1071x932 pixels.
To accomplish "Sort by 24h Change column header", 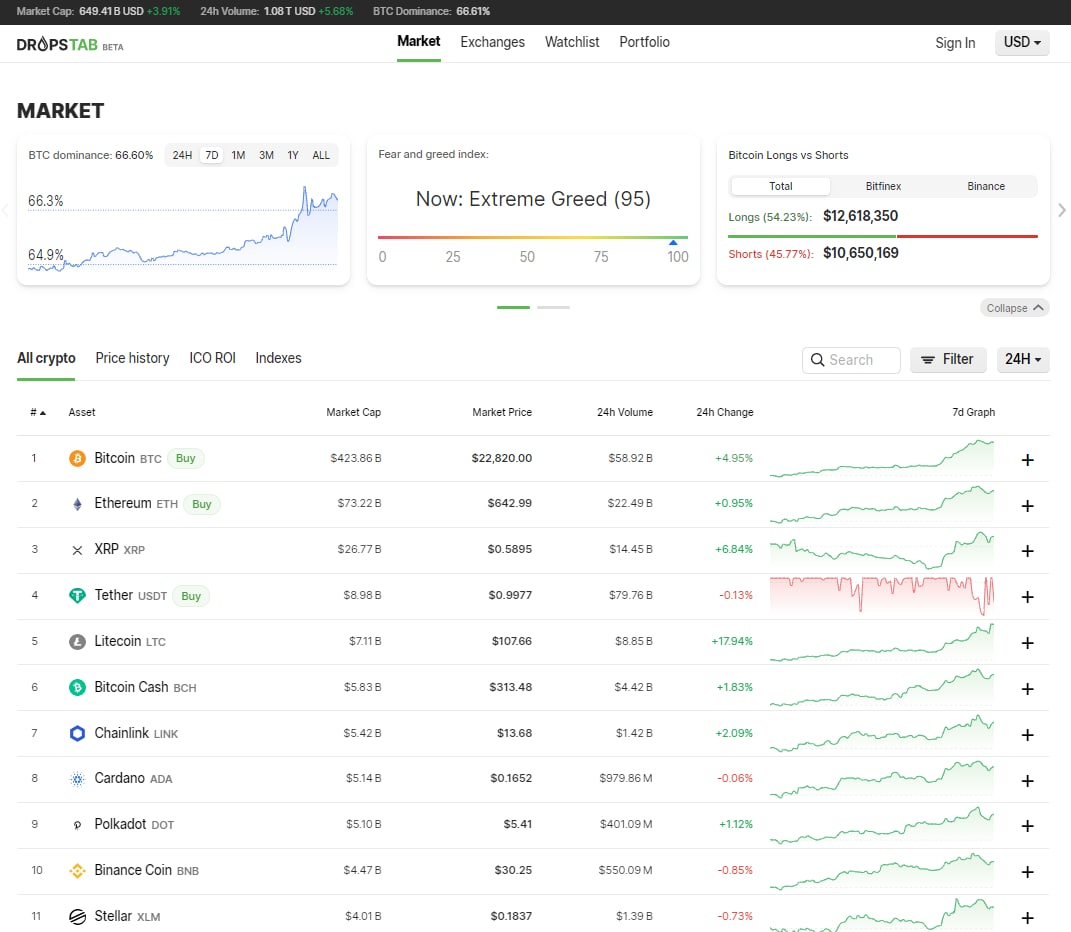I will click(725, 412).
